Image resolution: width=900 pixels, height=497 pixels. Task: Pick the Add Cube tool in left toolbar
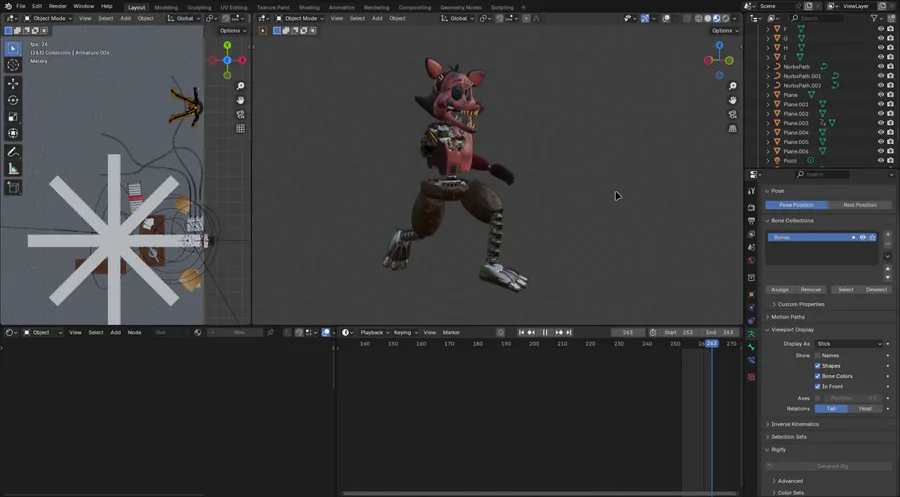click(13, 188)
